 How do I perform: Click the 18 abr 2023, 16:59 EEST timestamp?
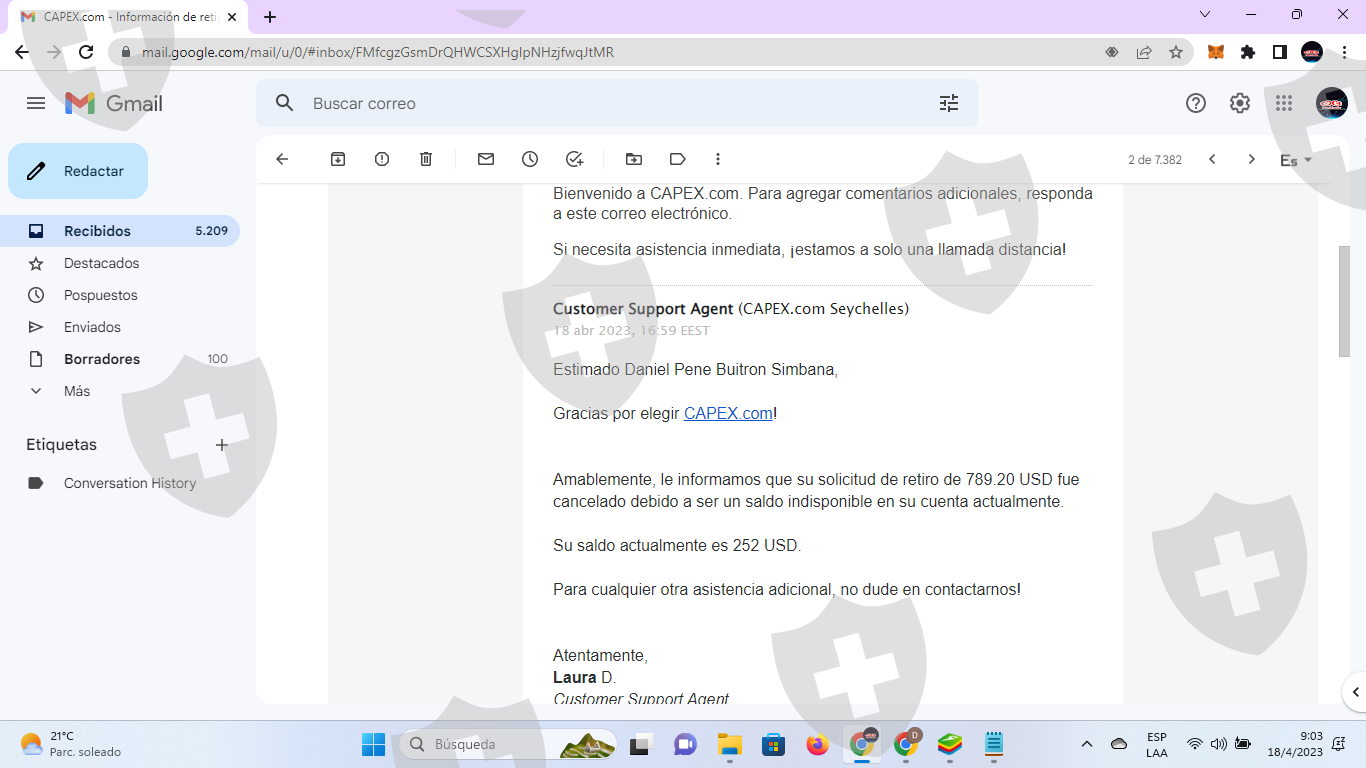[x=631, y=331]
